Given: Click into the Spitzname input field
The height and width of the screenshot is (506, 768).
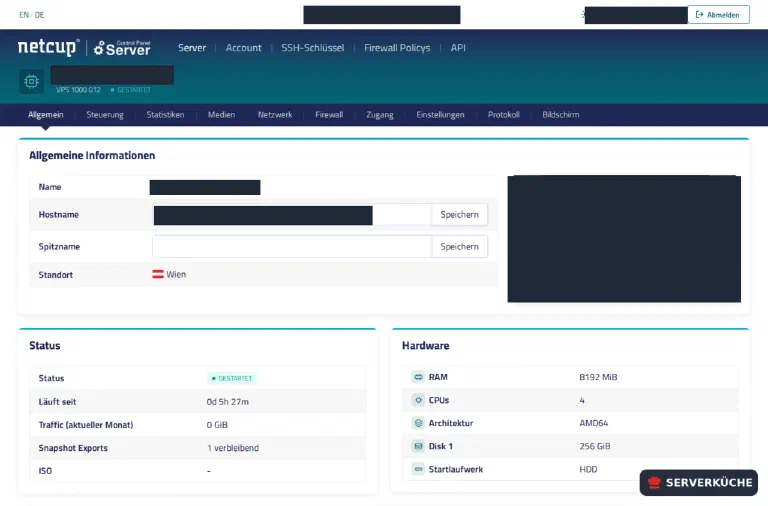Looking at the screenshot, I should [292, 246].
